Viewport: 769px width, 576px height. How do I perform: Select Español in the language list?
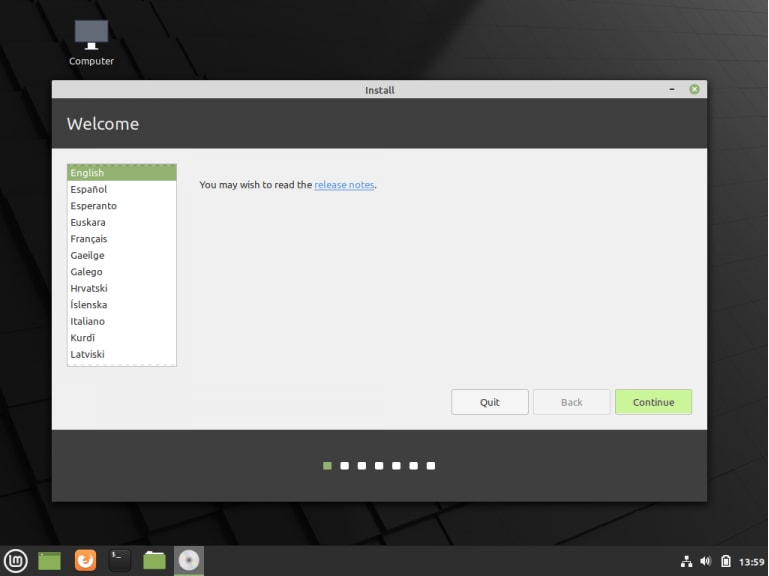(122, 189)
